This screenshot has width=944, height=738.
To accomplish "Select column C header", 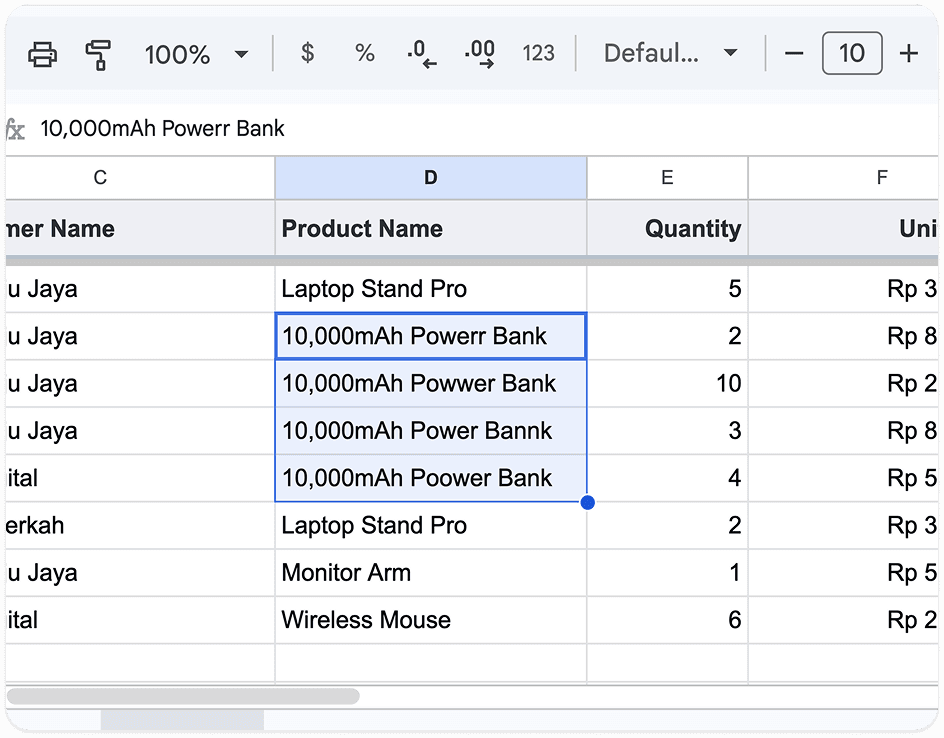I will click(x=140, y=178).
